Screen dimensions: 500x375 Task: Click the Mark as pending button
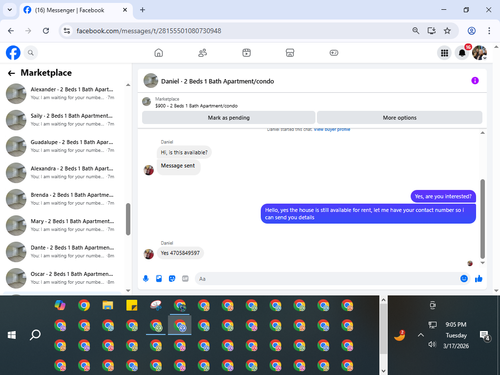[x=229, y=118]
